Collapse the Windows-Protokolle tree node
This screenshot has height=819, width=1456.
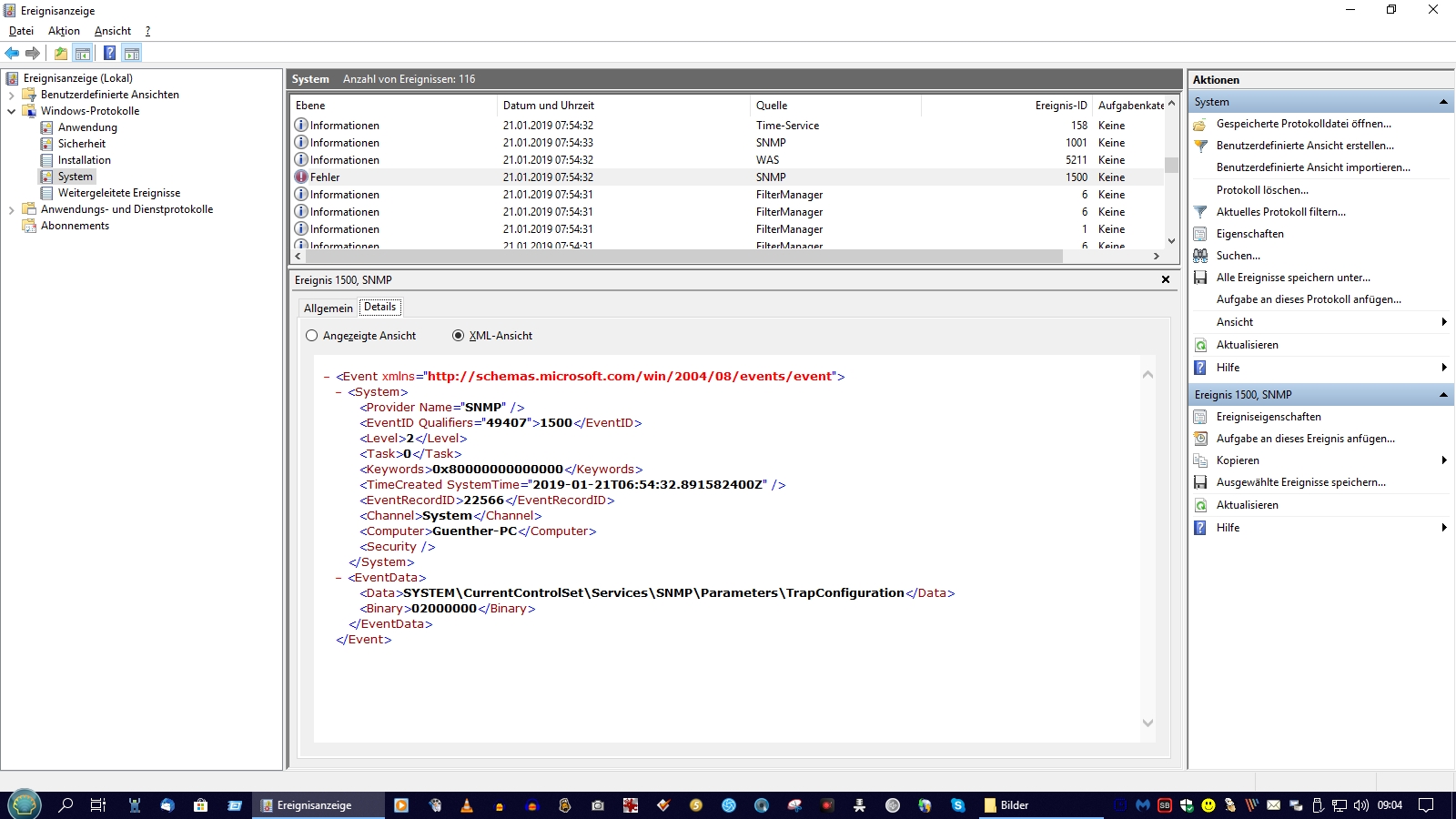tap(11, 111)
